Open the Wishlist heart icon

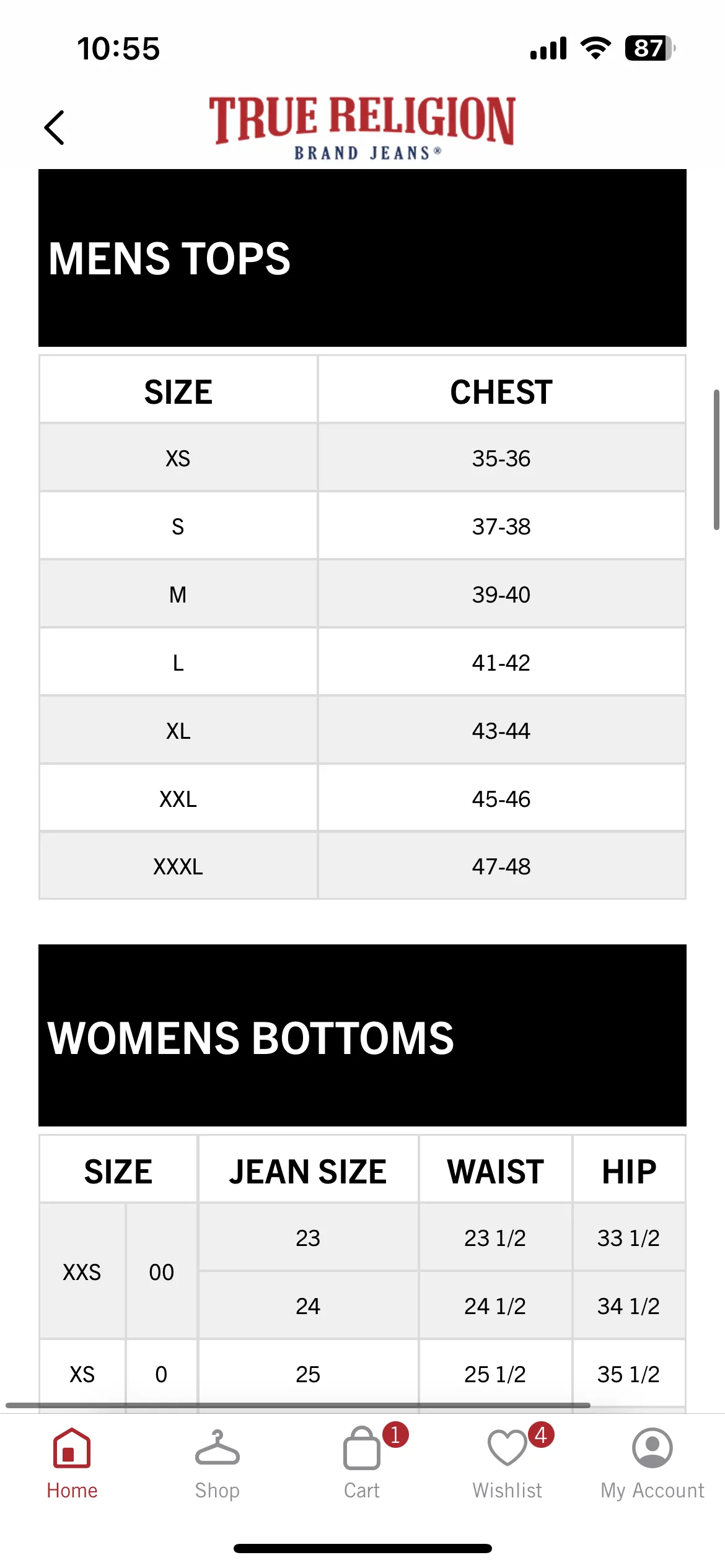point(507,1448)
